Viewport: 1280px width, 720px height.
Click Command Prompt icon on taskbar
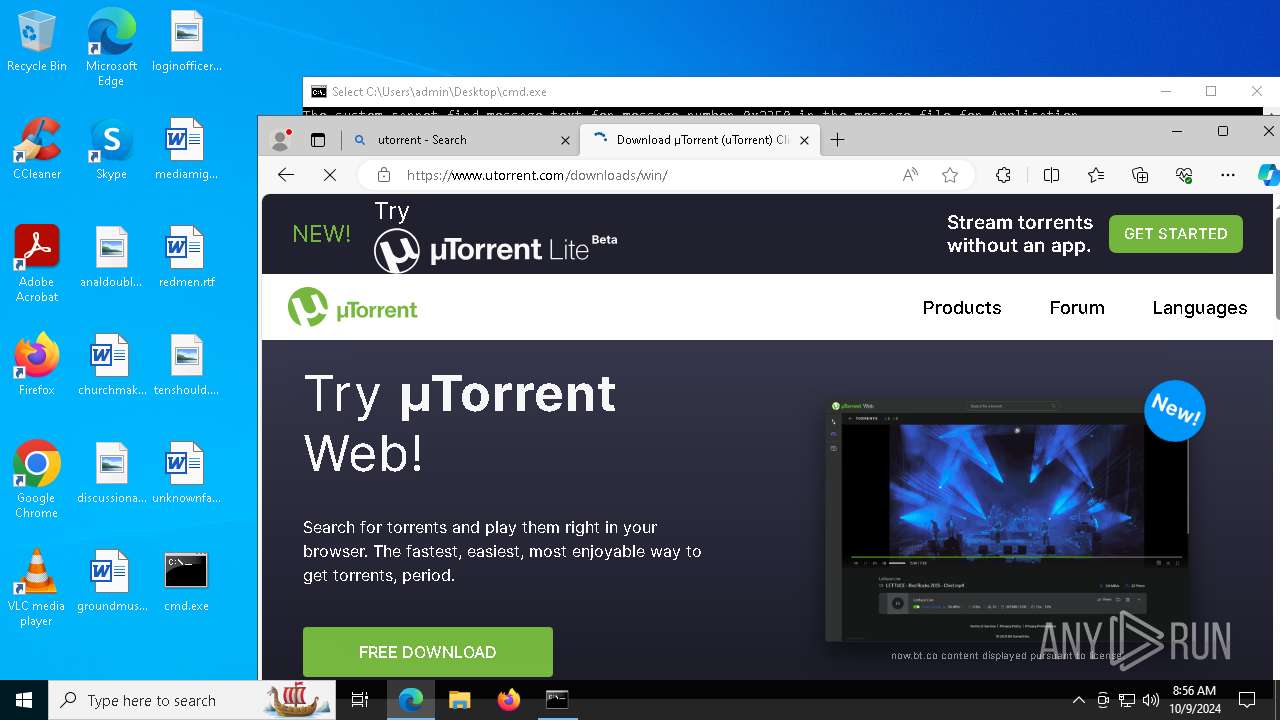click(x=557, y=700)
